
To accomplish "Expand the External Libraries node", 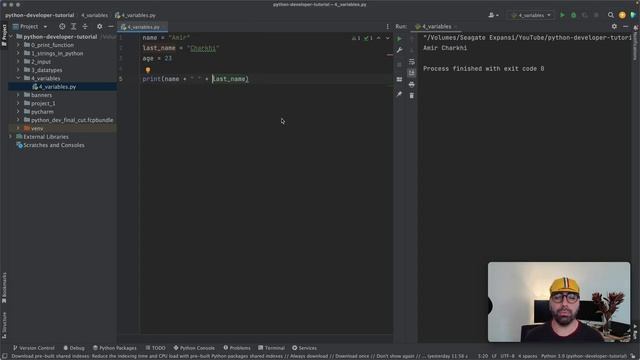I will coord(11,136).
